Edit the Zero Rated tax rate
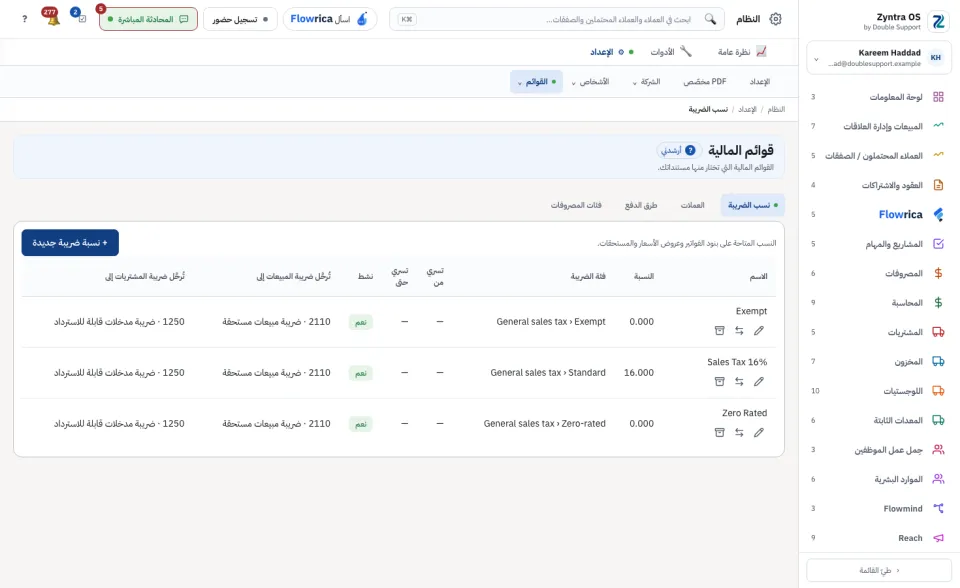 pos(759,432)
